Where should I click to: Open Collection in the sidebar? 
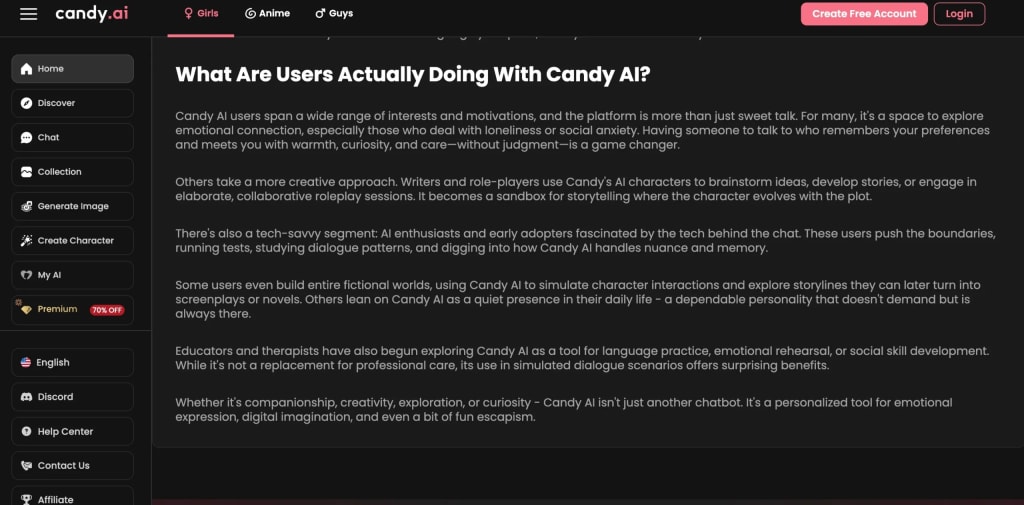[x=72, y=172]
